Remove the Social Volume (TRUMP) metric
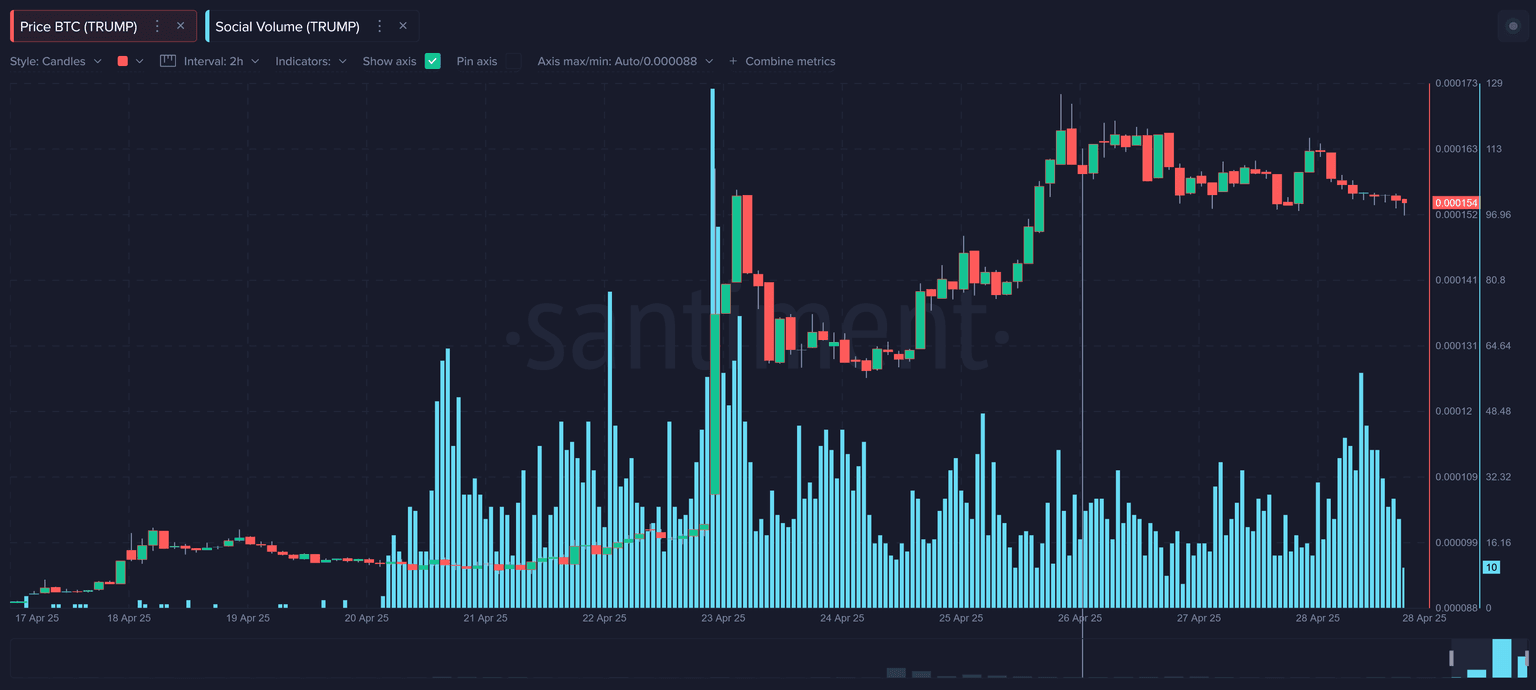1536x690 pixels. click(403, 26)
